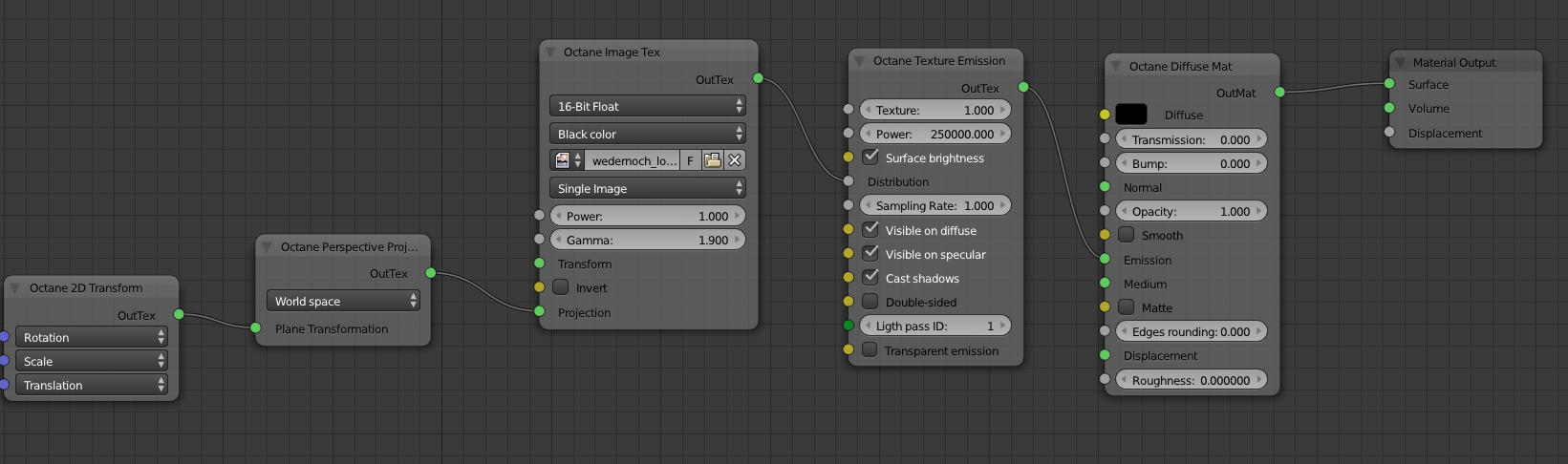The width and height of the screenshot is (1568, 464).
Task: Open the World space dropdown
Action: [343, 301]
